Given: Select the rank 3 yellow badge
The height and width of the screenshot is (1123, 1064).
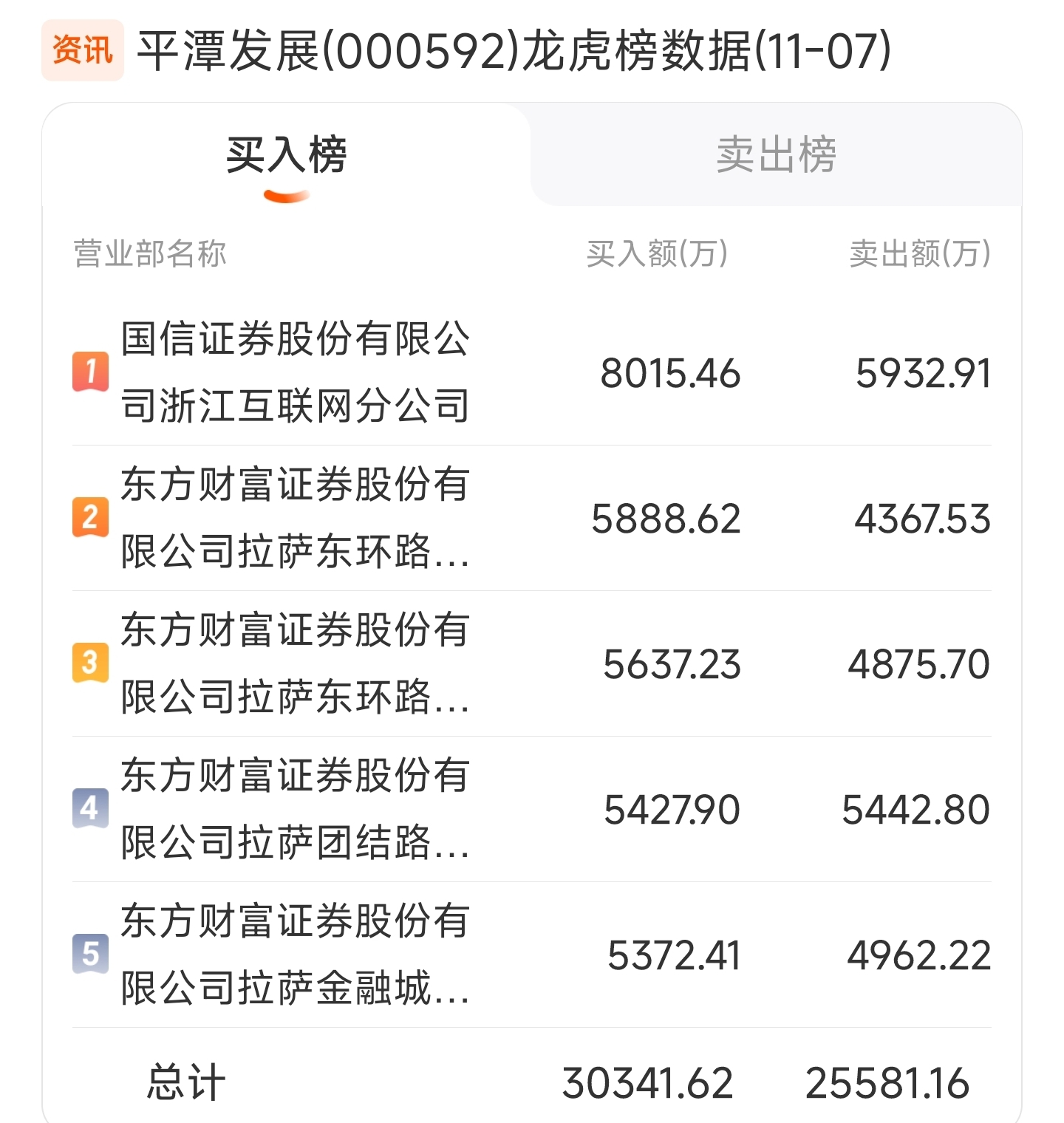Looking at the screenshot, I should pos(90,663).
